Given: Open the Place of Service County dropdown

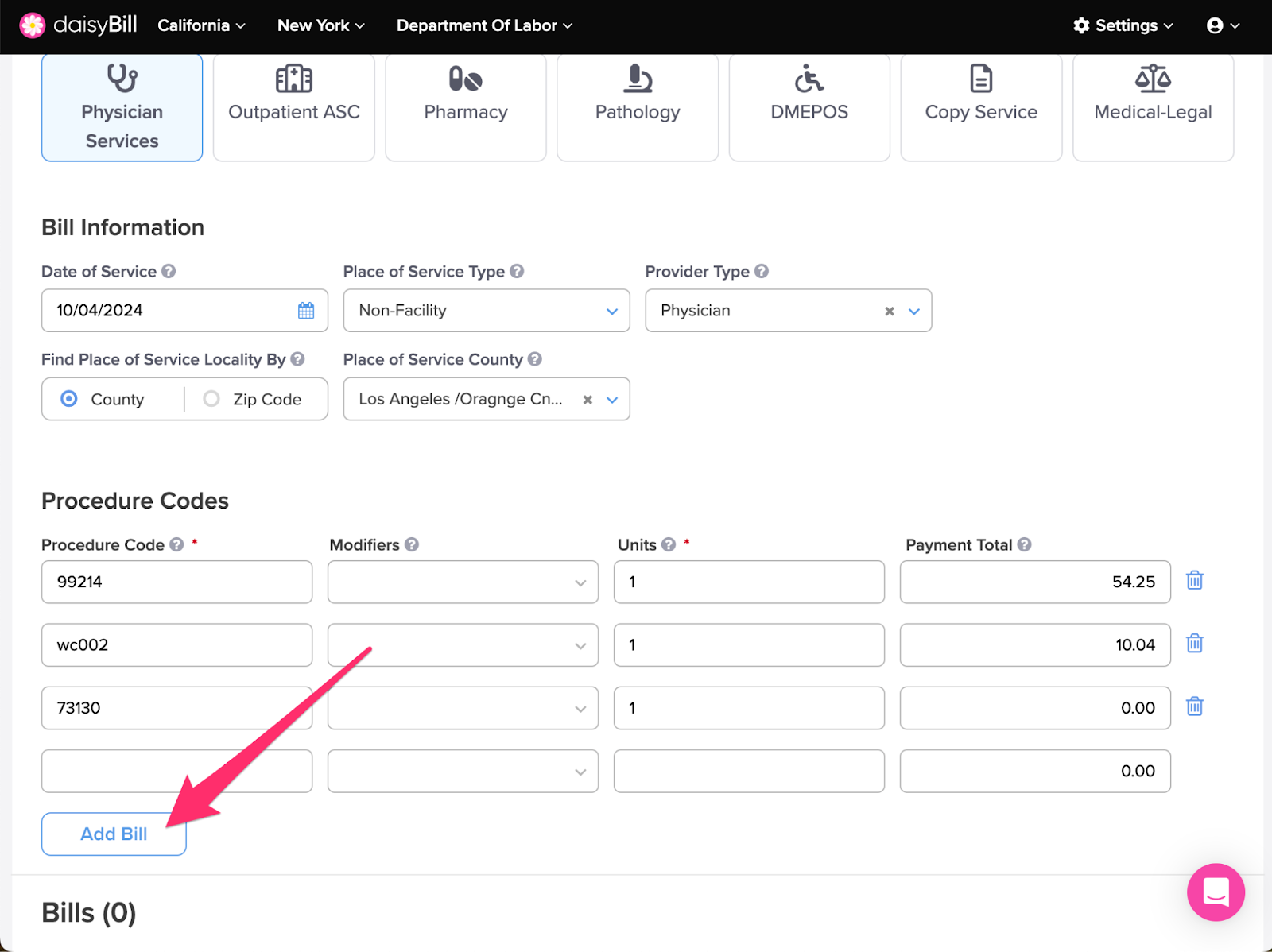Looking at the screenshot, I should click(612, 400).
